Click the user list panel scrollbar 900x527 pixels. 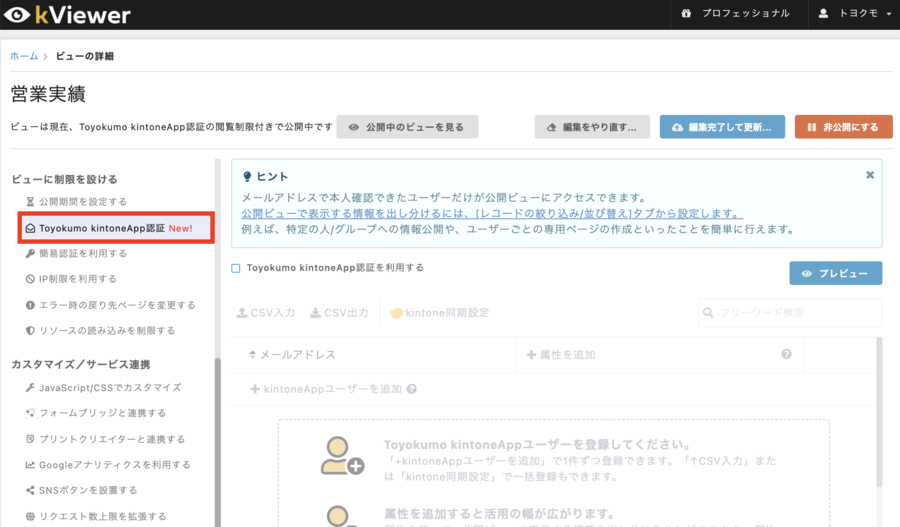(x=879, y=413)
